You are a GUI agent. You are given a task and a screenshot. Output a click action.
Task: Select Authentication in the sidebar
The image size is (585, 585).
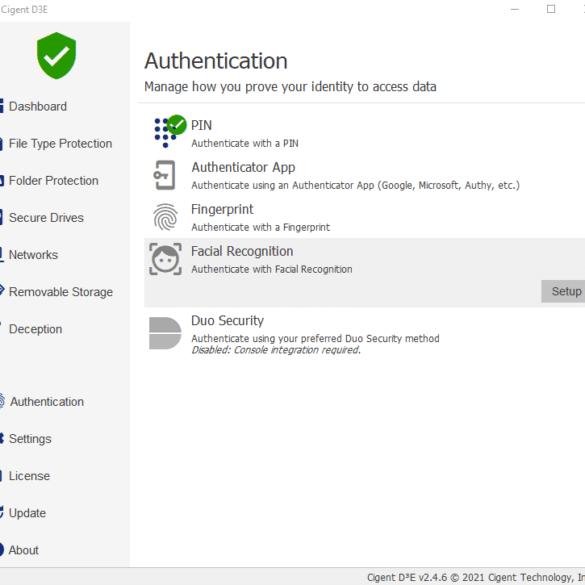[x=47, y=401]
